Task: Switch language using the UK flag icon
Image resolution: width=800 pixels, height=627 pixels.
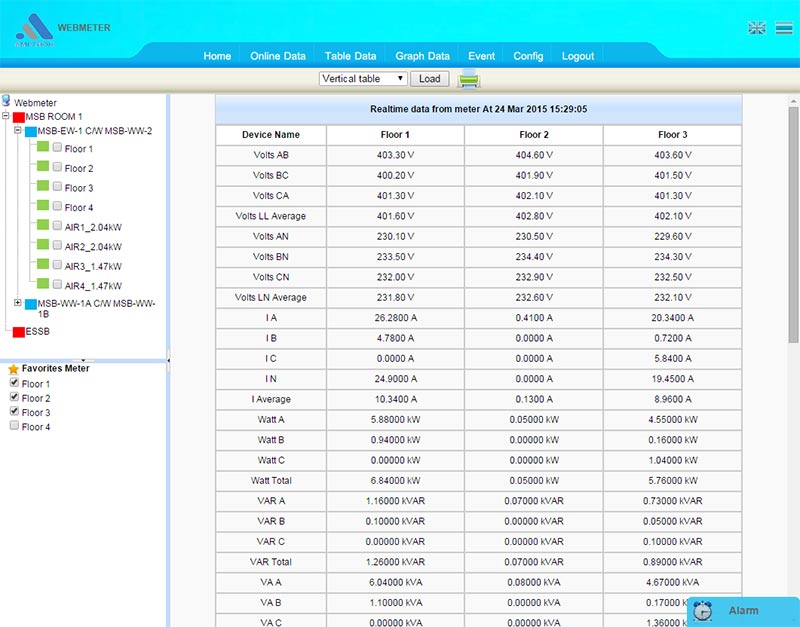Action: 757,28
